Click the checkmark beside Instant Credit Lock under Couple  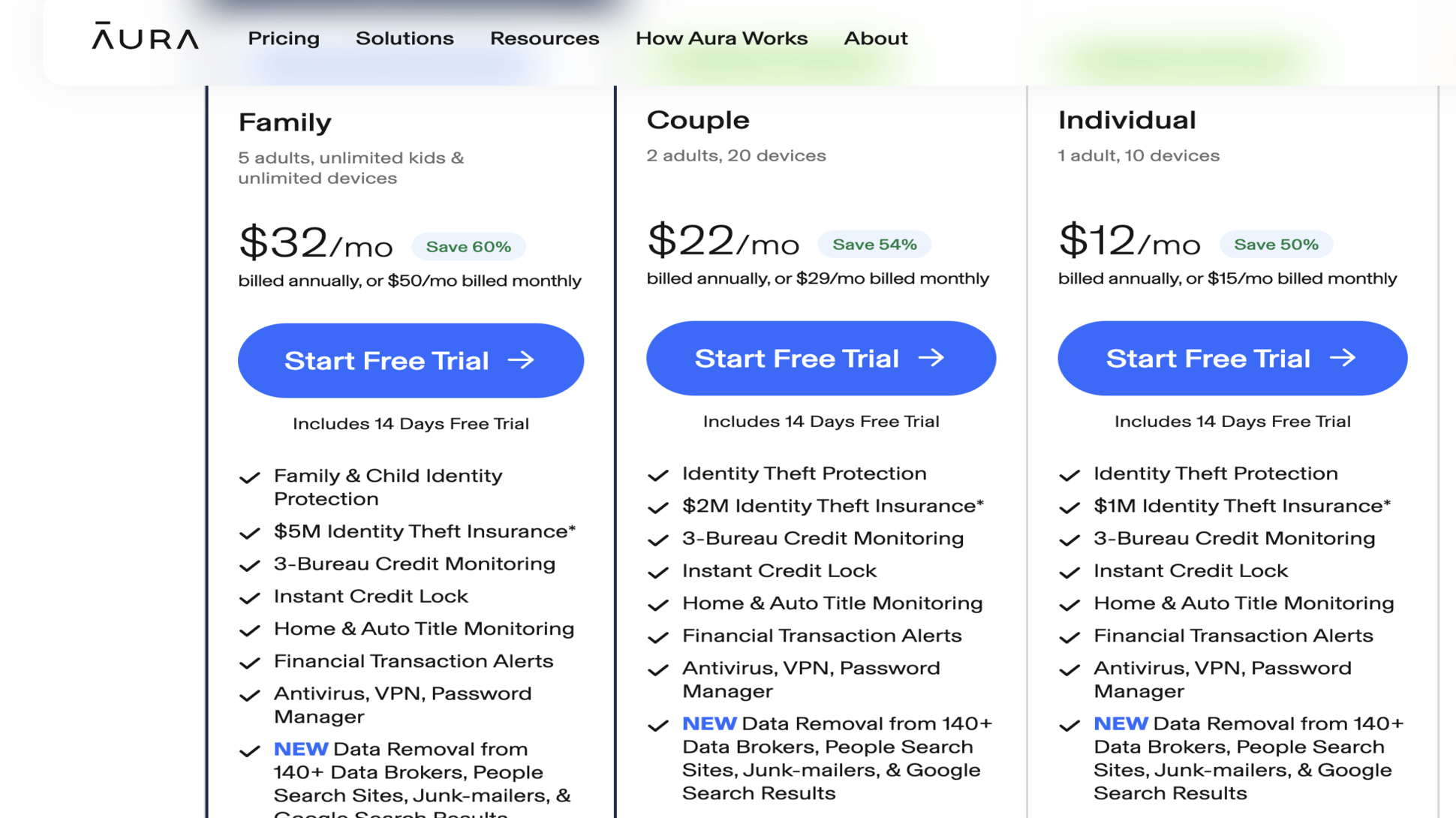pos(658,572)
